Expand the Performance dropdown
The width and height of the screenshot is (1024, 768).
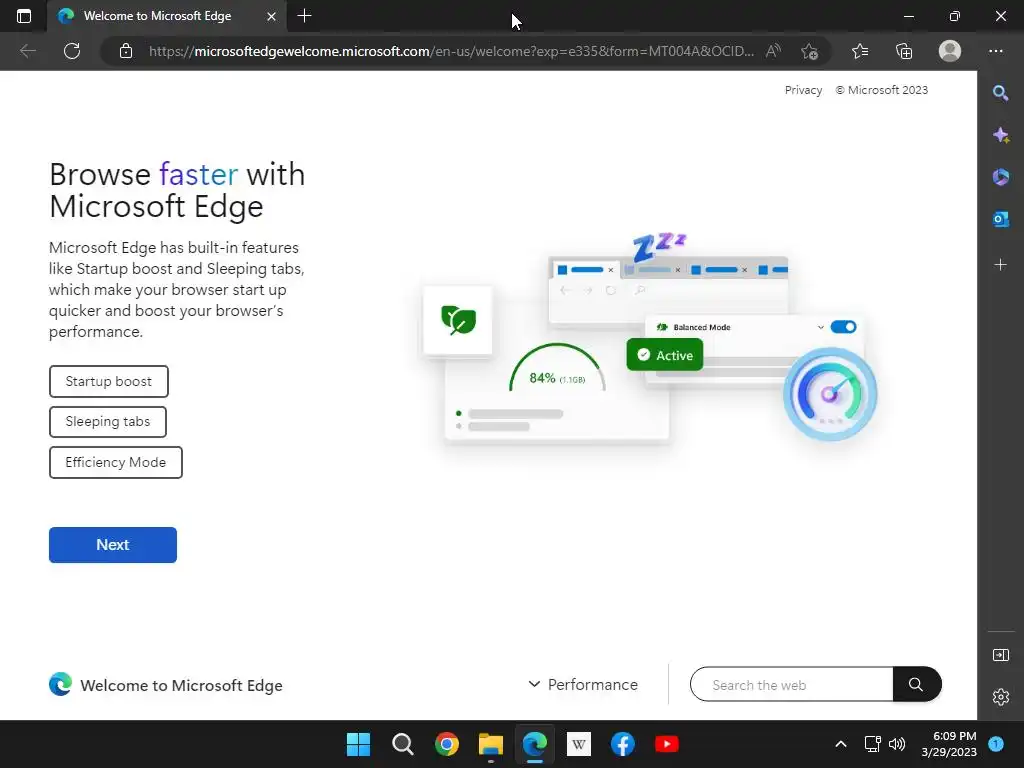click(583, 684)
